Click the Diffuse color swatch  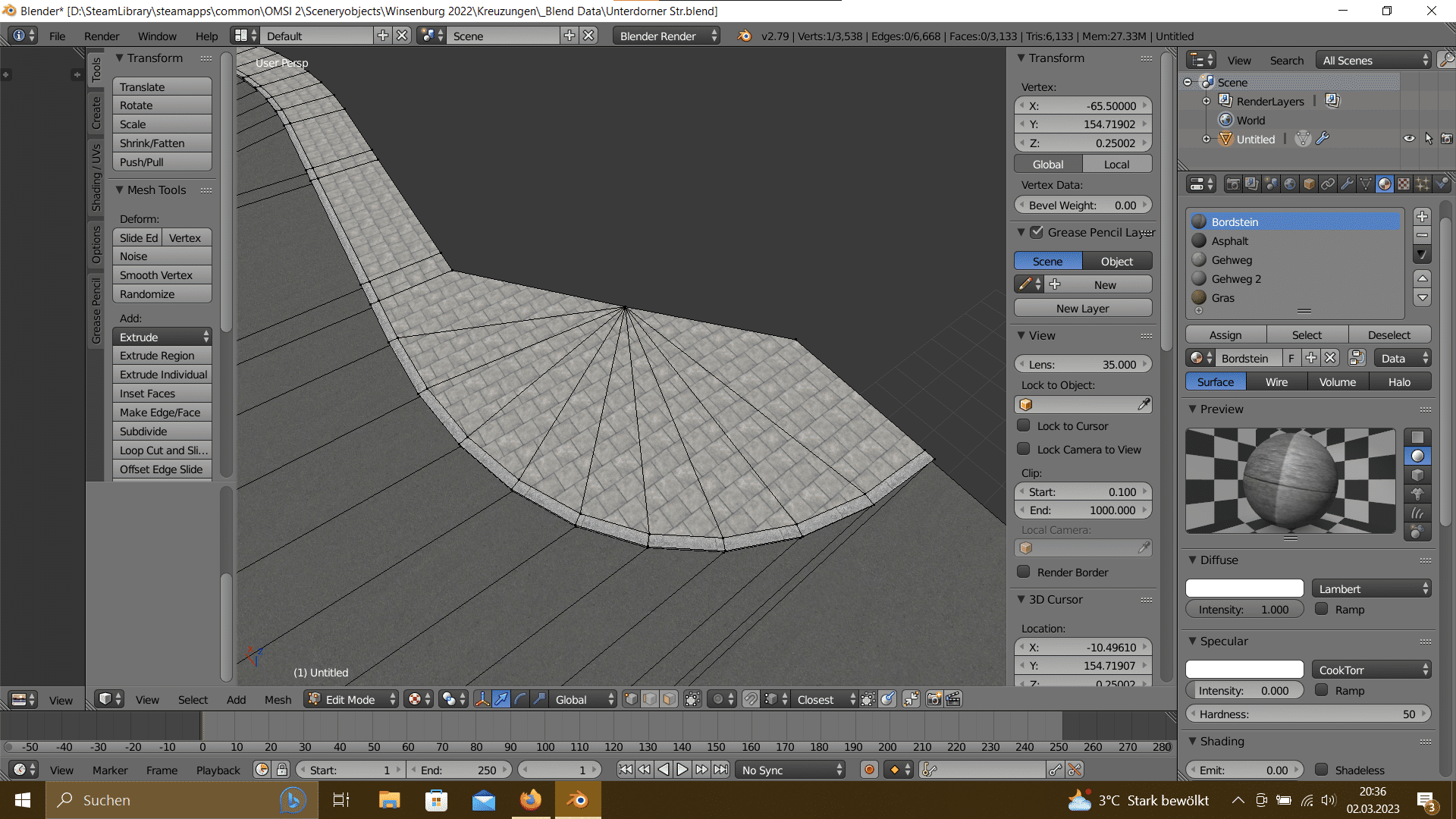pos(1244,588)
